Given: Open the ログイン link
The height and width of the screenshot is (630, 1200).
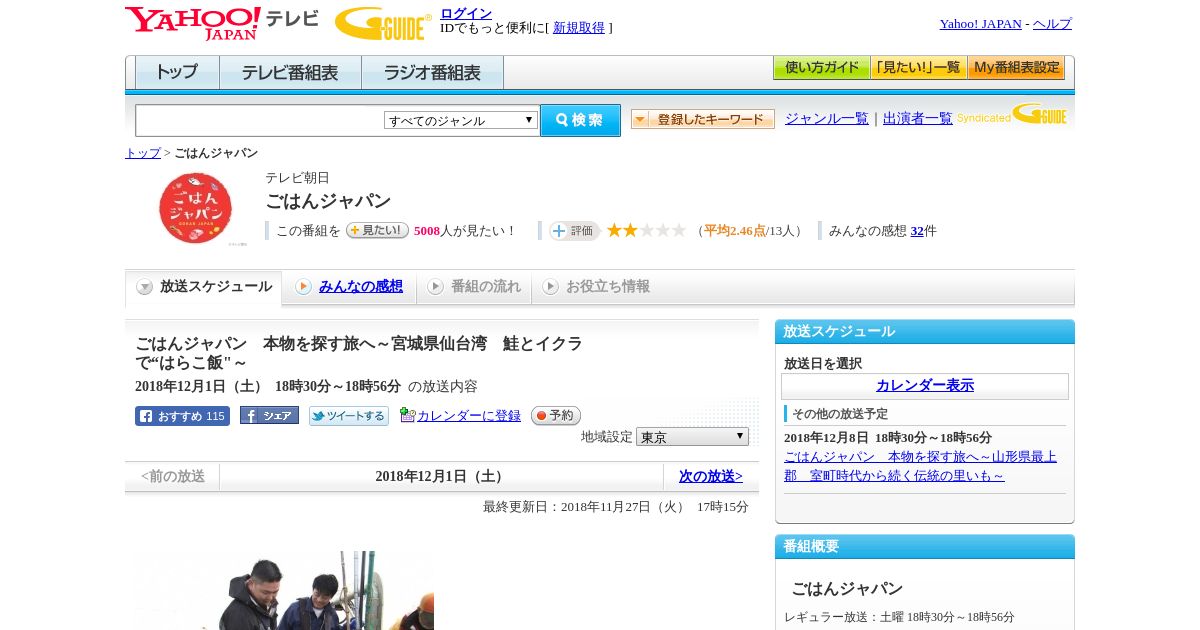Looking at the screenshot, I should 466,13.
